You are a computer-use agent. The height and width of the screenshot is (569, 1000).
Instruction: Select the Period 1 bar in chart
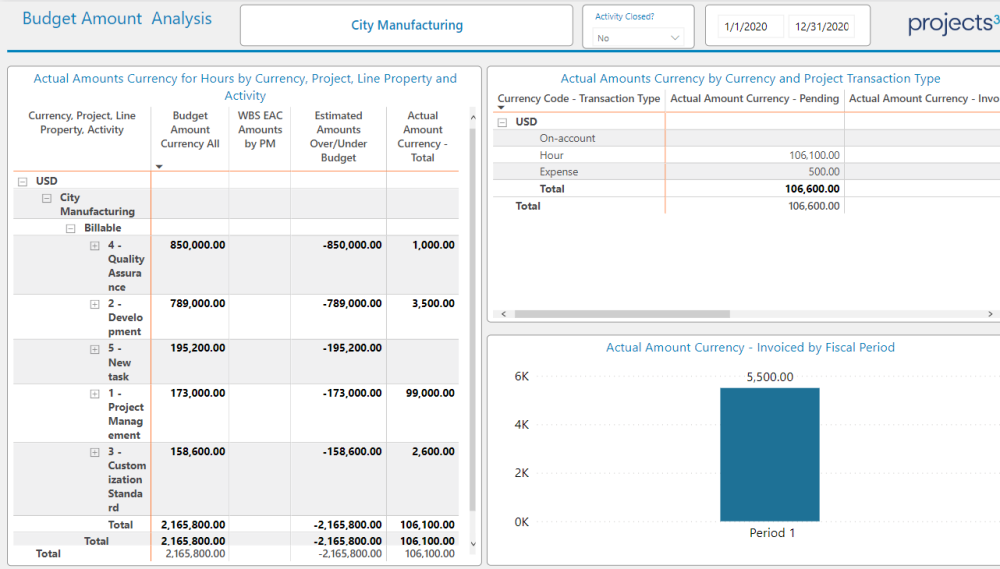click(x=769, y=454)
